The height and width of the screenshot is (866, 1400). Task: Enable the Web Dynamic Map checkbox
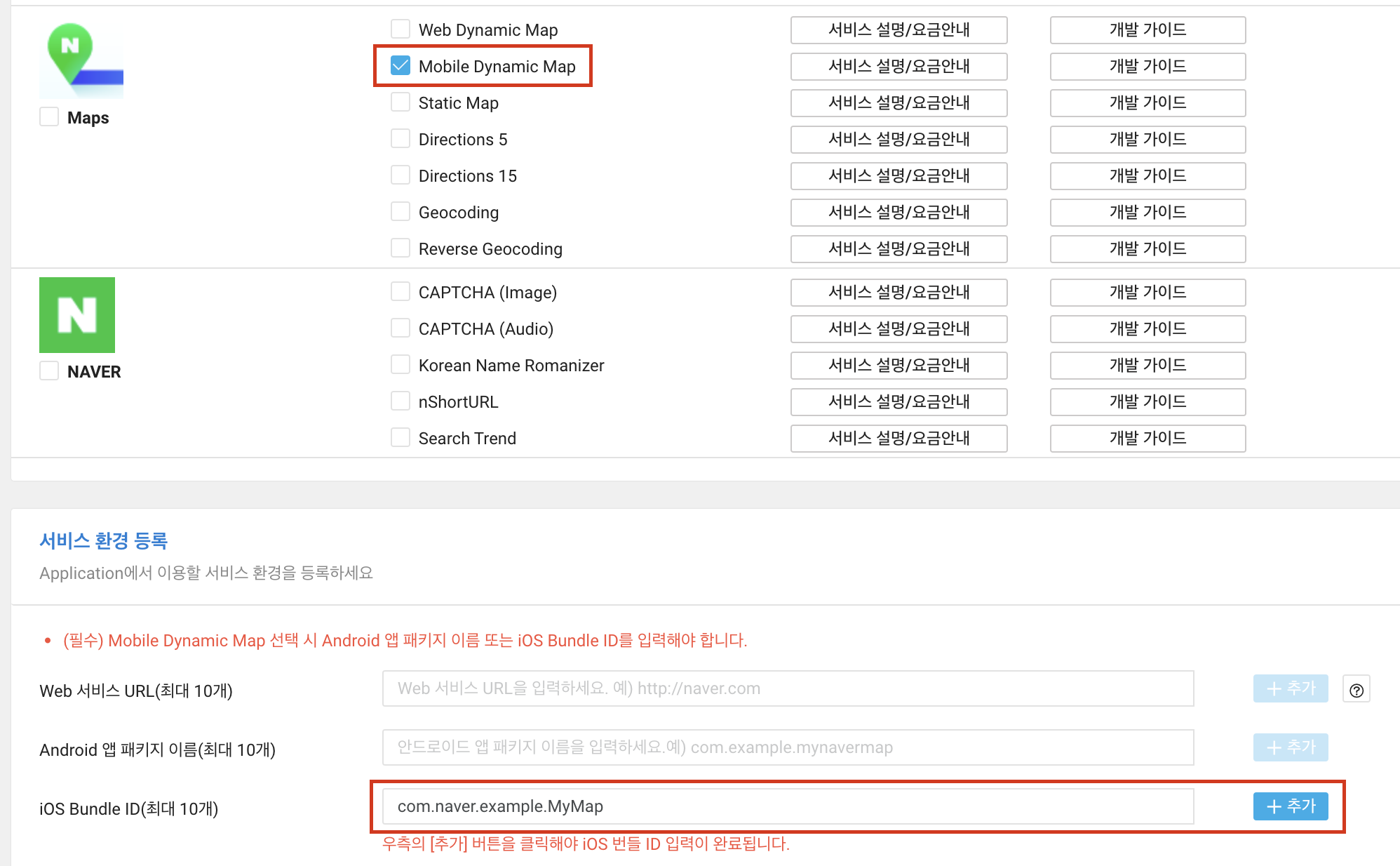point(401,29)
